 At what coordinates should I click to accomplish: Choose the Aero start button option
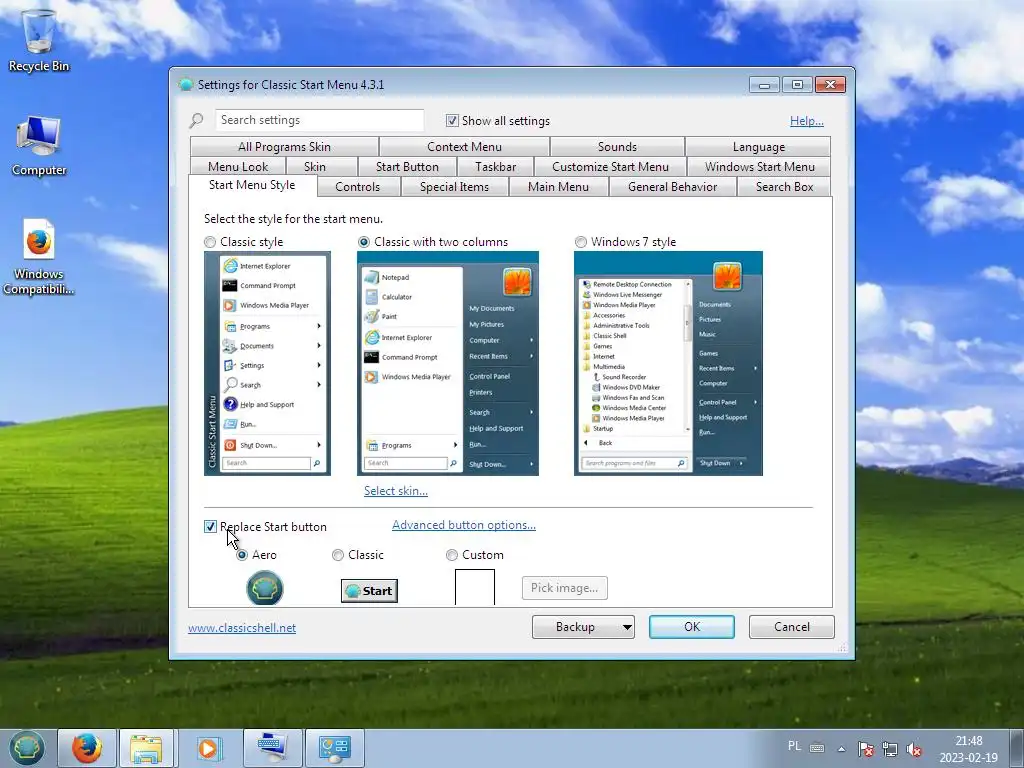click(242, 555)
